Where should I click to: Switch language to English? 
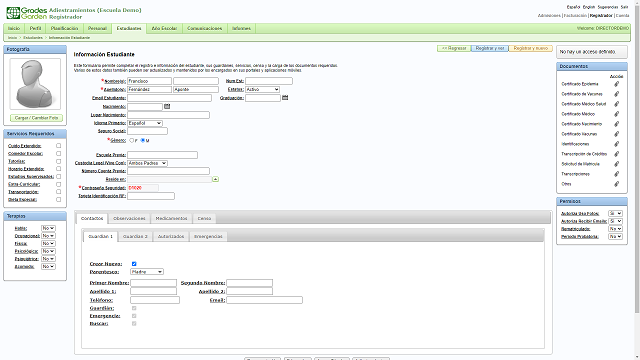tap(589, 7)
